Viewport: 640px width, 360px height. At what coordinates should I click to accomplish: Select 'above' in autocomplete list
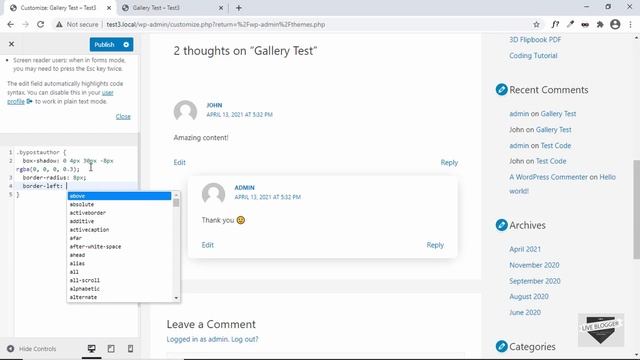tap(120, 196)
